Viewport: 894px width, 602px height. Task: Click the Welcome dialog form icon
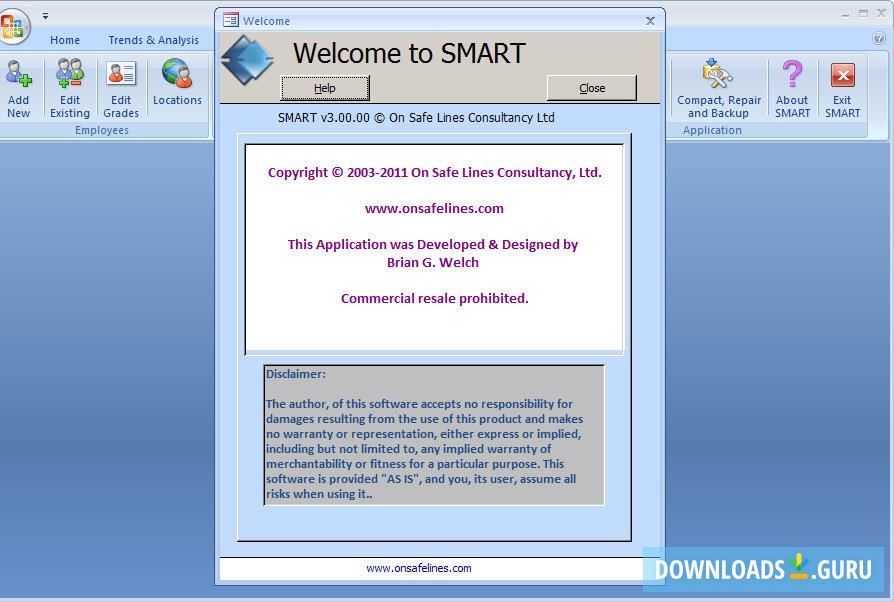[230, 21]
